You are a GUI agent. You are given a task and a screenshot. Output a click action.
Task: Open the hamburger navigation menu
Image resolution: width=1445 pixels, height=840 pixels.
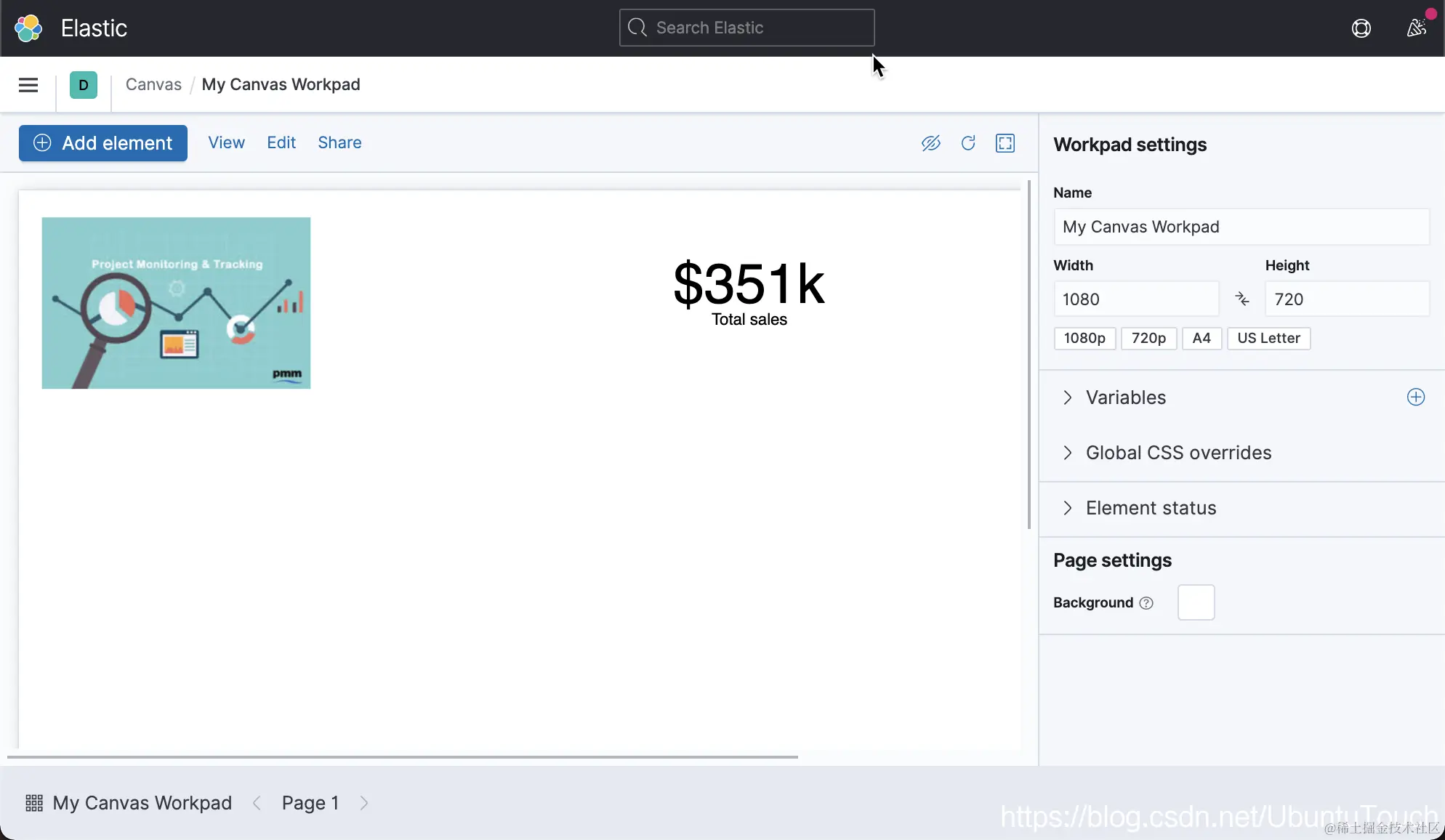[28, 85]
